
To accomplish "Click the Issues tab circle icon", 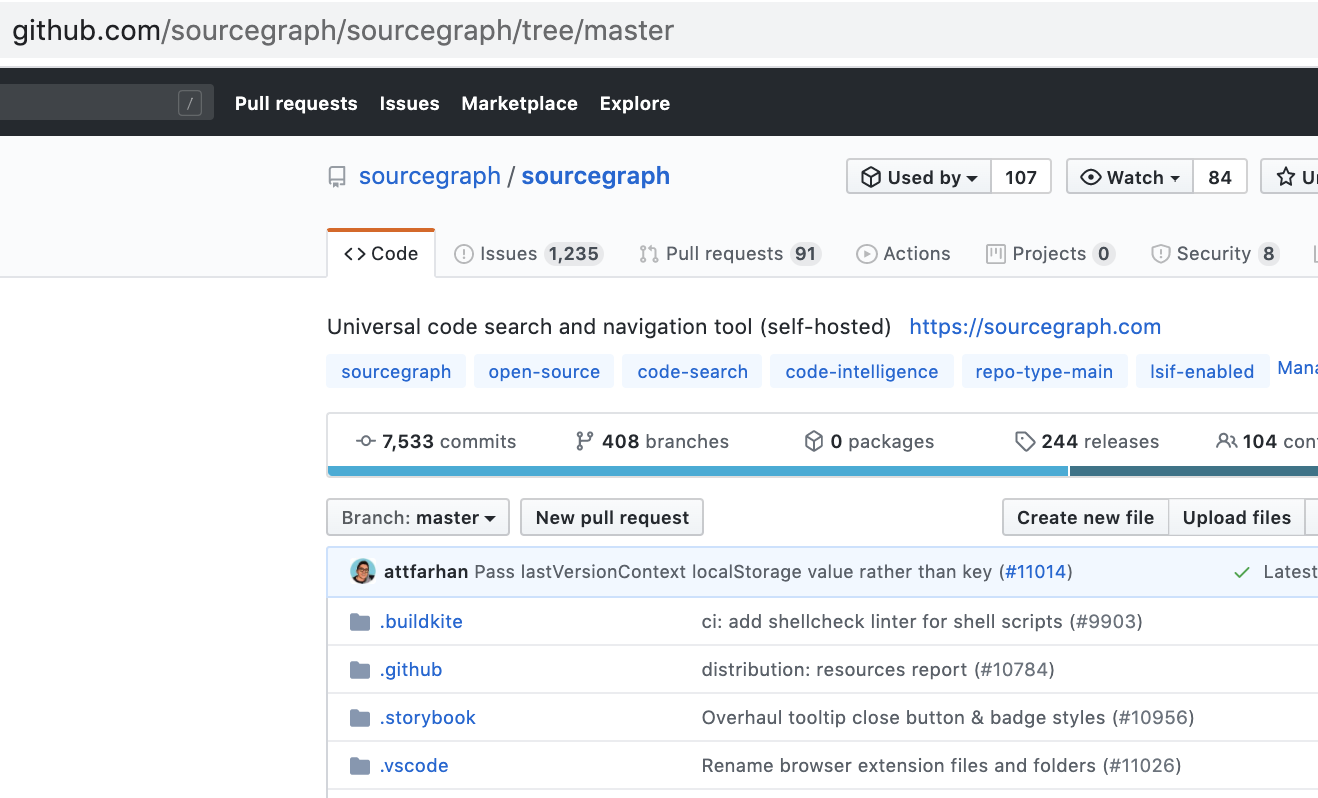I will (x=464, y=254).
